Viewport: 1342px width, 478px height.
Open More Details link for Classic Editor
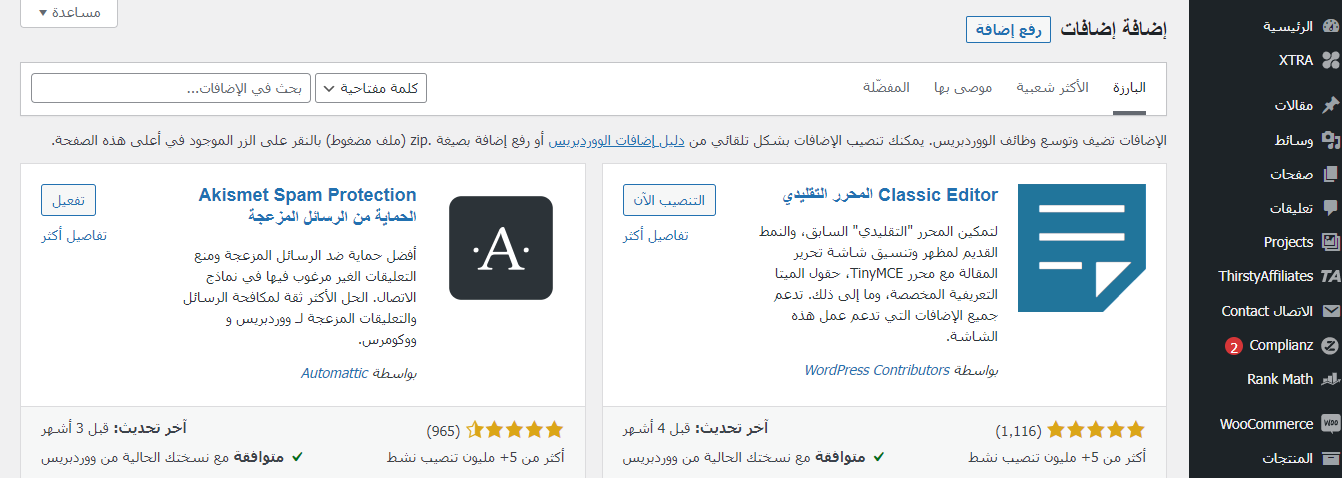(655, 236)
